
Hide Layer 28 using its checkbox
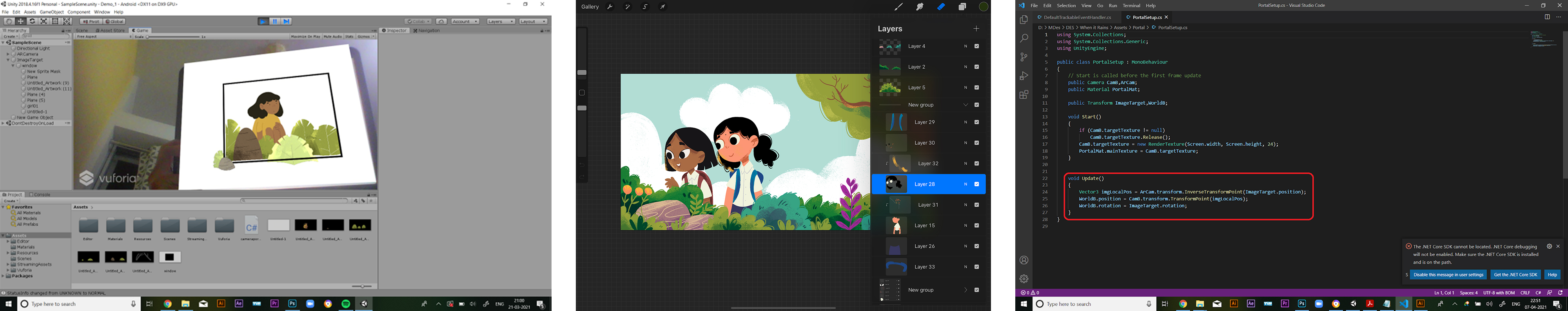977,184
